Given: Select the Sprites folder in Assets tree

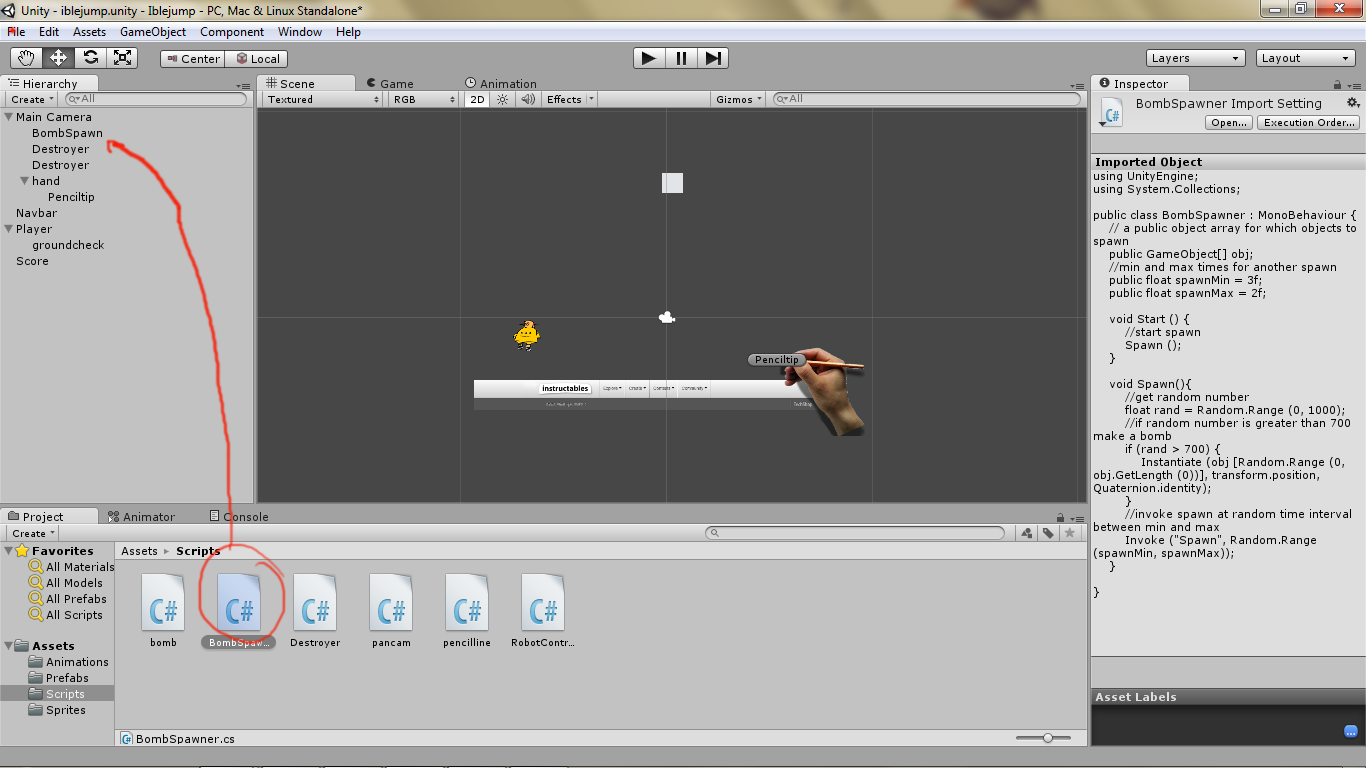Looking at the screenshot, I should click(65, 710).
